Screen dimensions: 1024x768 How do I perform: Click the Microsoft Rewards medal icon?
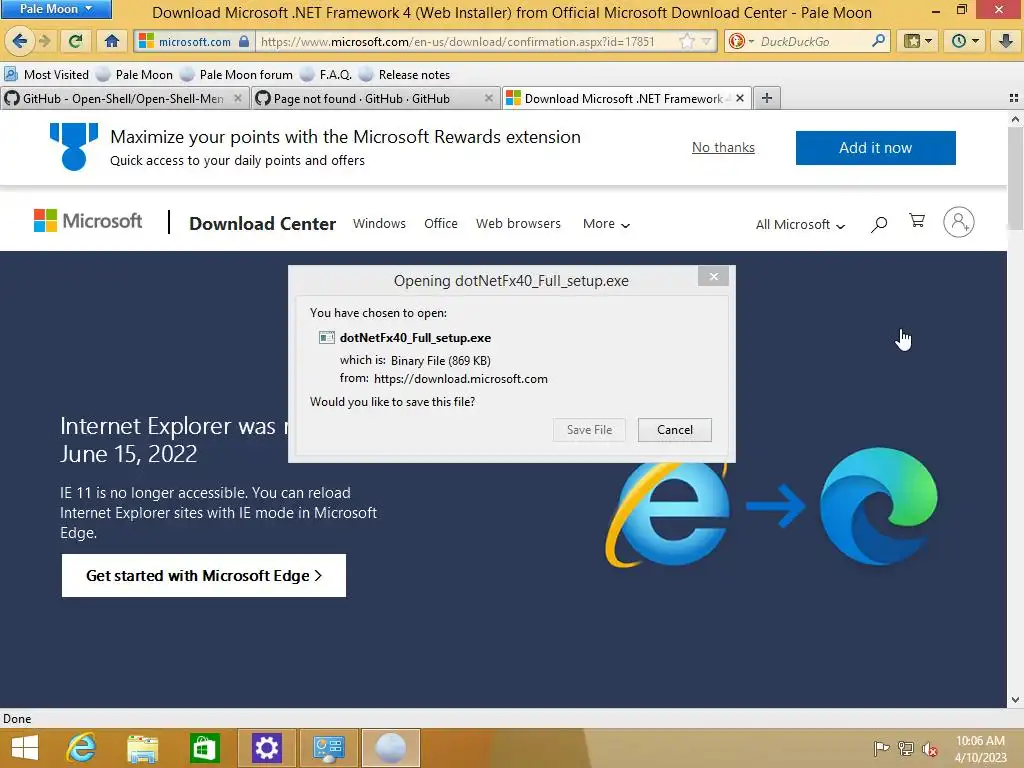click(74, 147)
